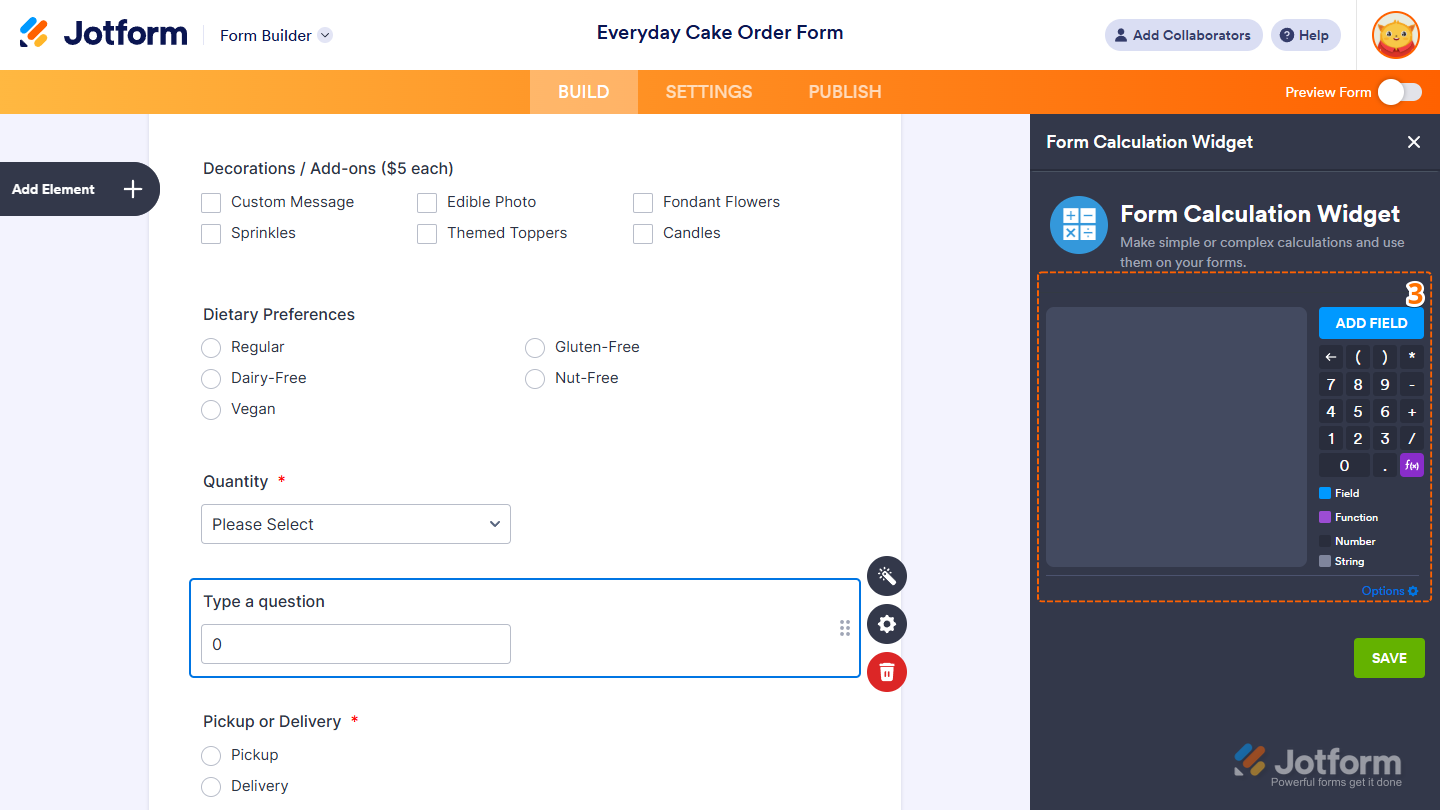This screenshot has height=810, width=1440.
Task: Switch to the SETTINGS tab
Action: (708, 91)
